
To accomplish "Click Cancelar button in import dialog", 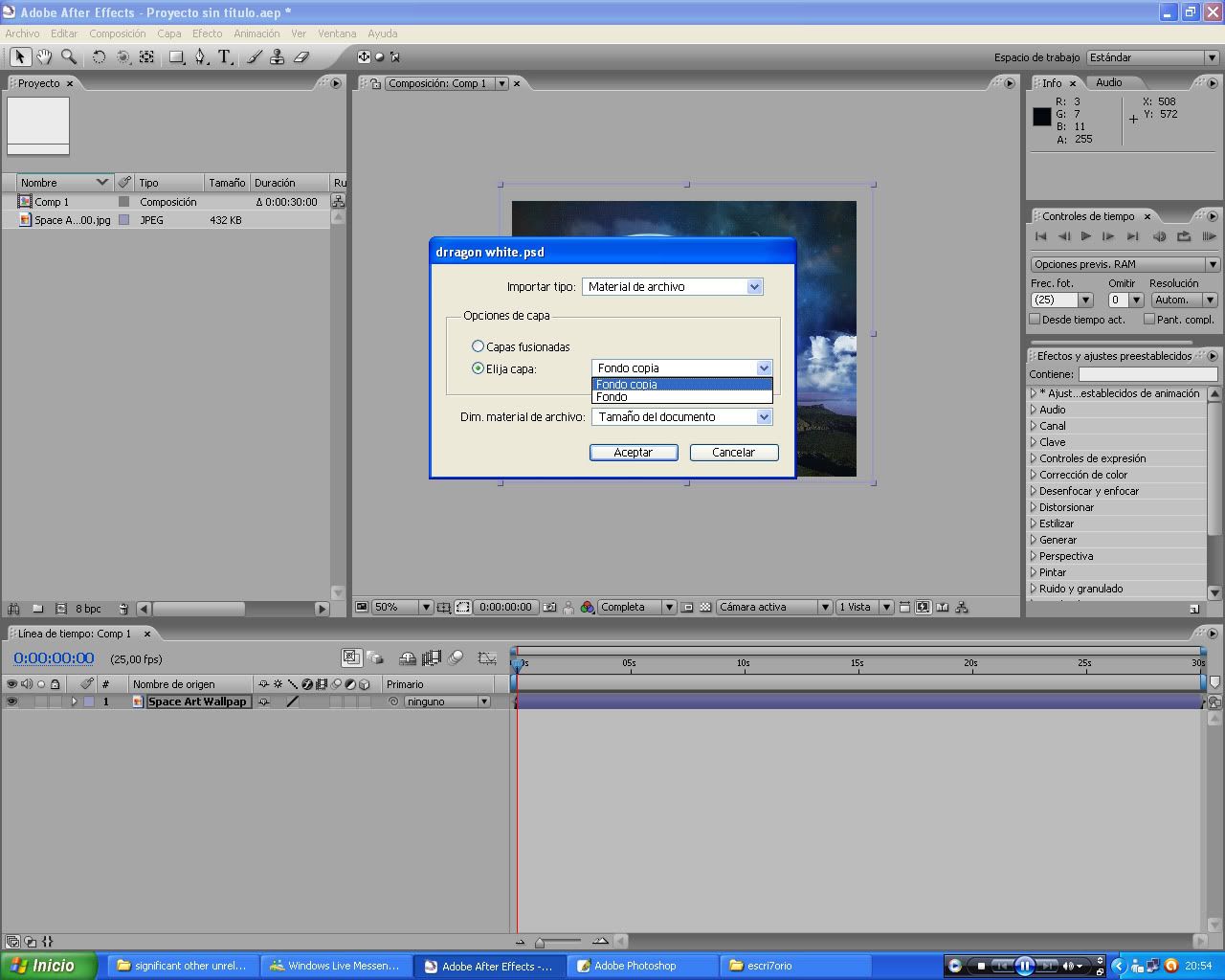I will pyautogui.click(x=734, y=453).
